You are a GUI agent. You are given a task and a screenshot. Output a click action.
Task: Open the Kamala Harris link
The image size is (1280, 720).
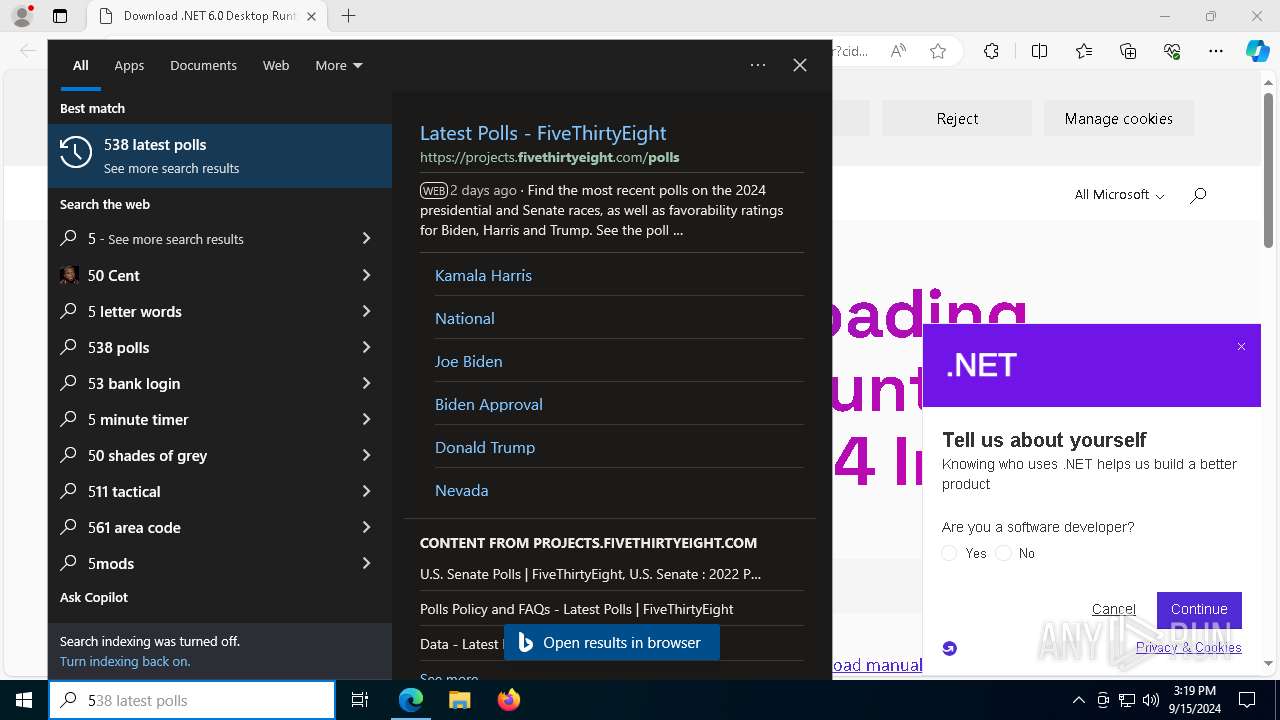tap(483, 275)
